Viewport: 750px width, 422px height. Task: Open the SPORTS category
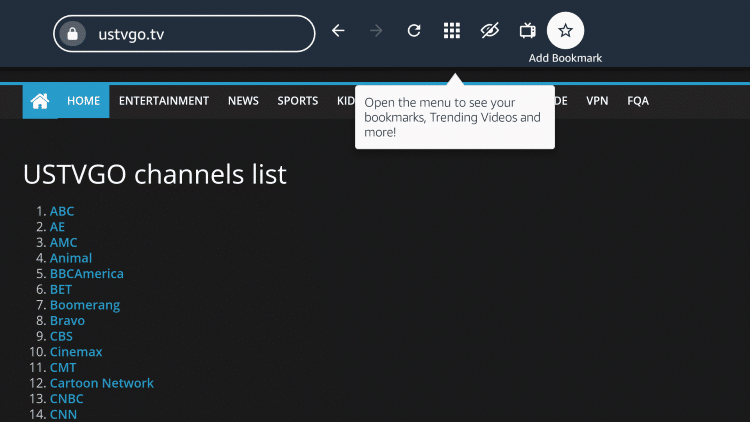point(298,101)
